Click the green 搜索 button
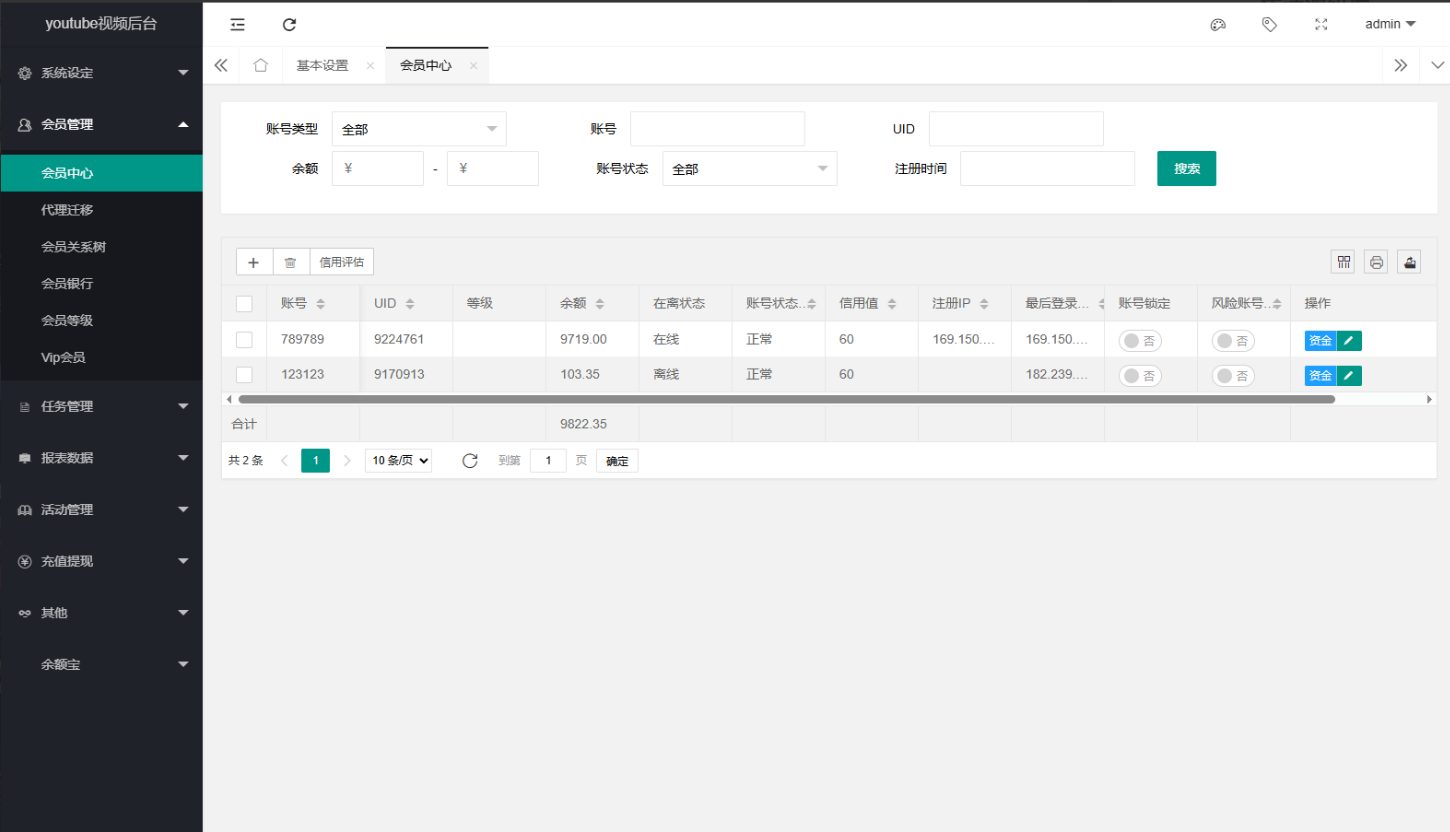Viewport: 1450px width, 832px height. 1187,169
